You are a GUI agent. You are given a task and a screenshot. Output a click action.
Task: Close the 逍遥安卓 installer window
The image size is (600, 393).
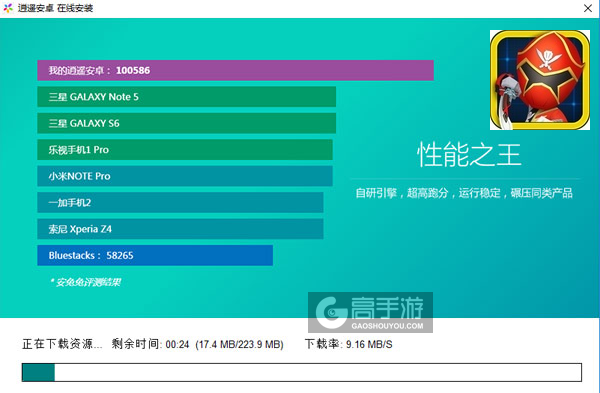click(588, 8)
